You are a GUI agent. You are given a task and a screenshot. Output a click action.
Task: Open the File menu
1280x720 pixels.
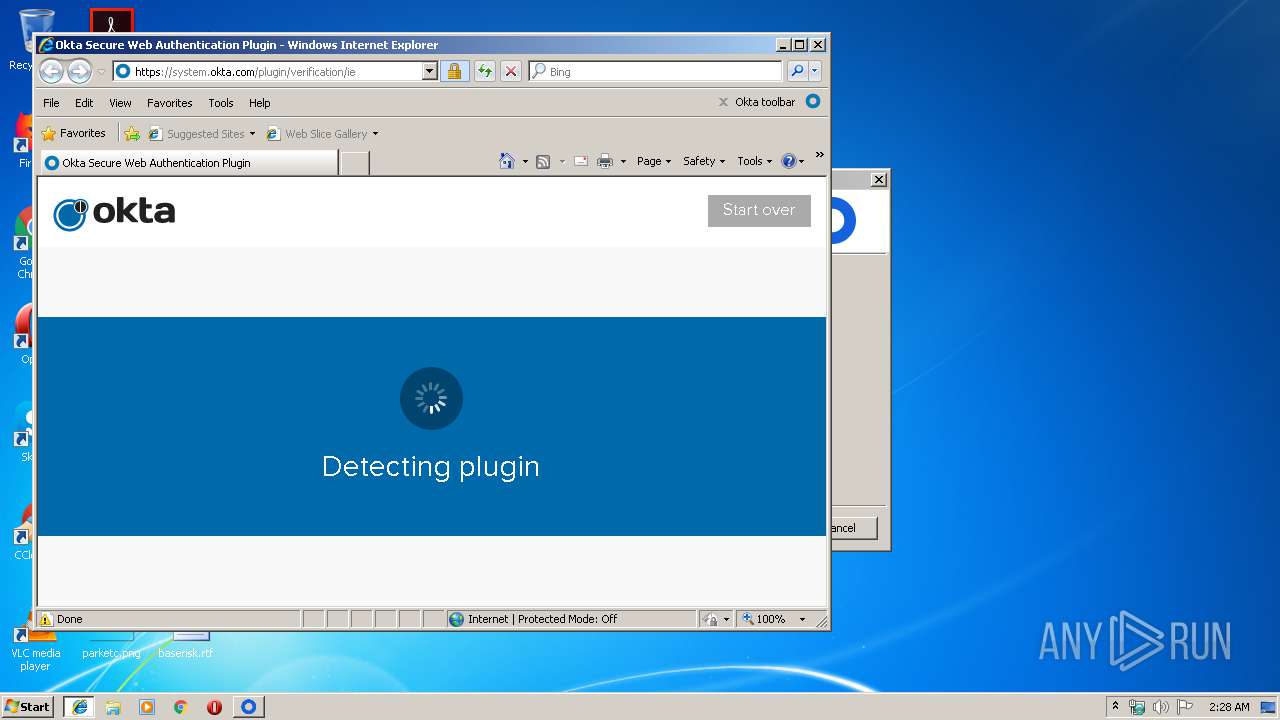51,103
